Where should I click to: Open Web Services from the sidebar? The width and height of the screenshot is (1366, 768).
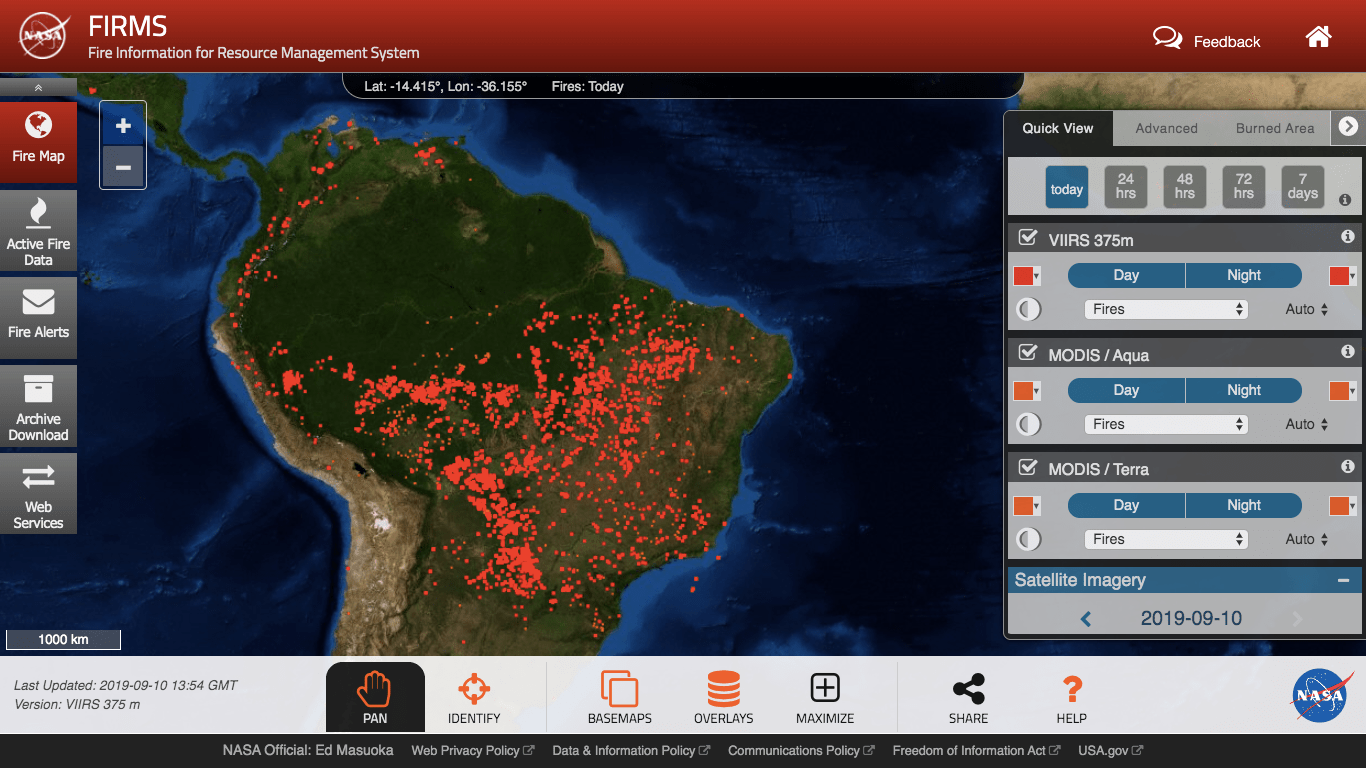click(x=38, y=494)
